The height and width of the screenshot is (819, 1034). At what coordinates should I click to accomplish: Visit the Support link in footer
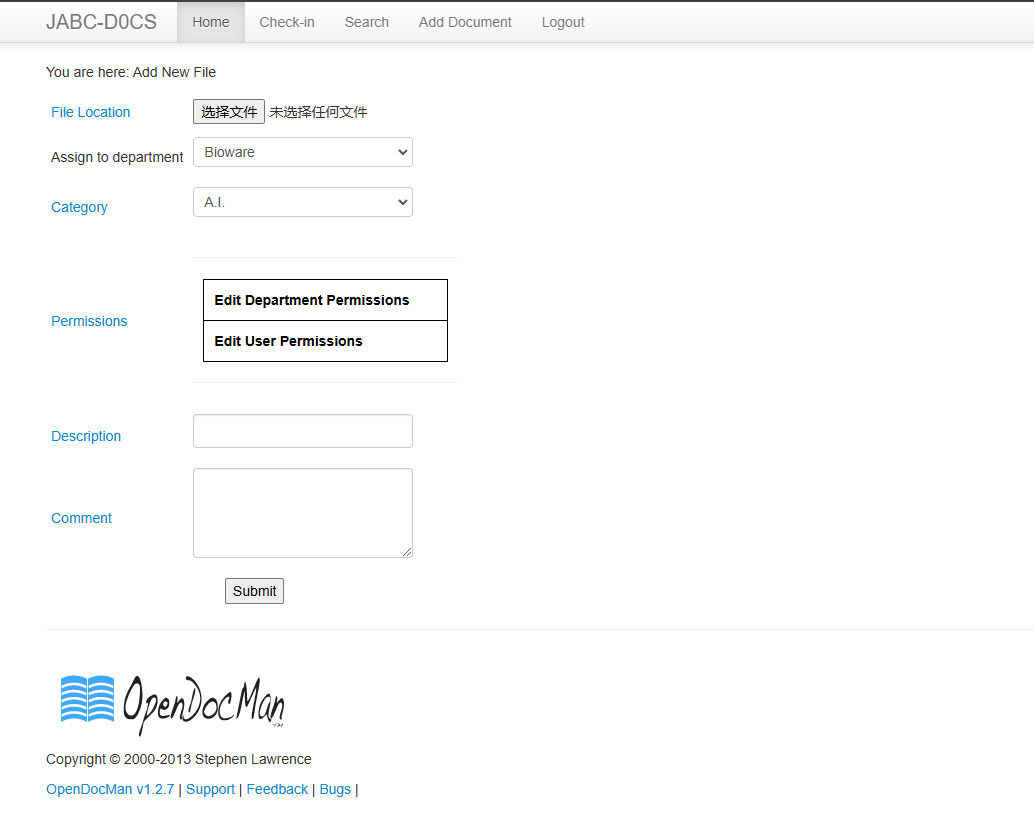[x=210, y=789]
